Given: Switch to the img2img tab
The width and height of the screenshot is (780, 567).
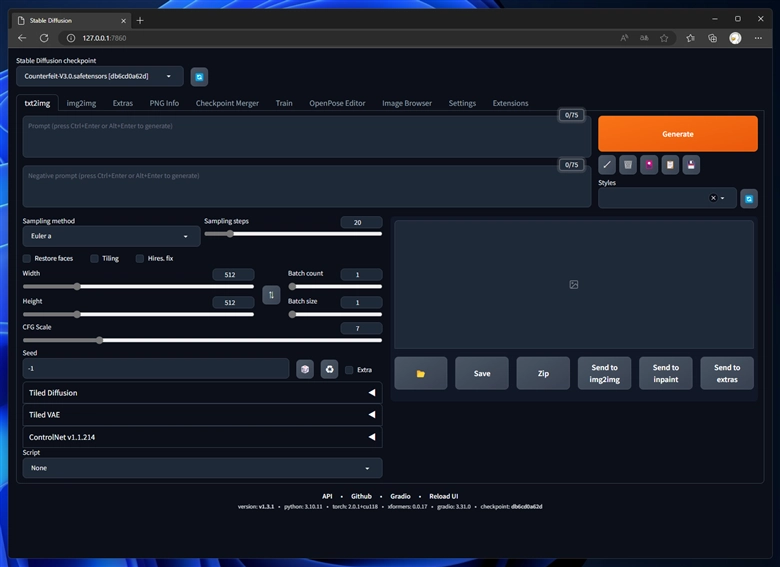Looking at the screenshot, I should tap(82, 103).
